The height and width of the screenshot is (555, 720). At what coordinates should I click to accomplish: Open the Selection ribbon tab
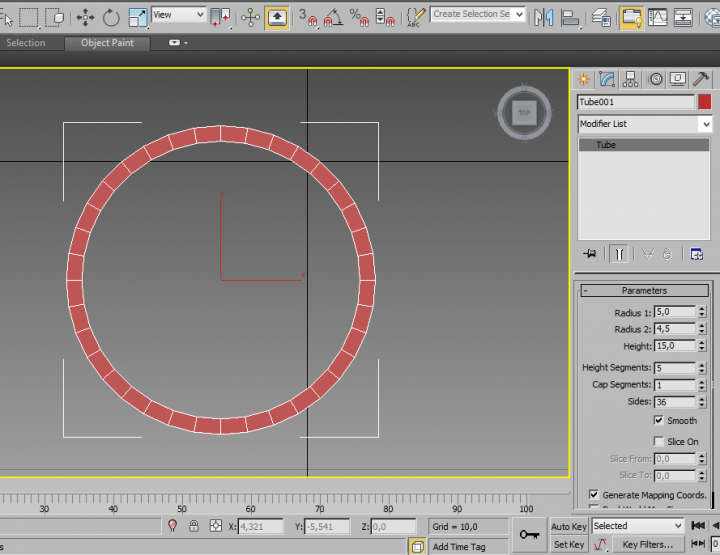(x=26, y=43)
